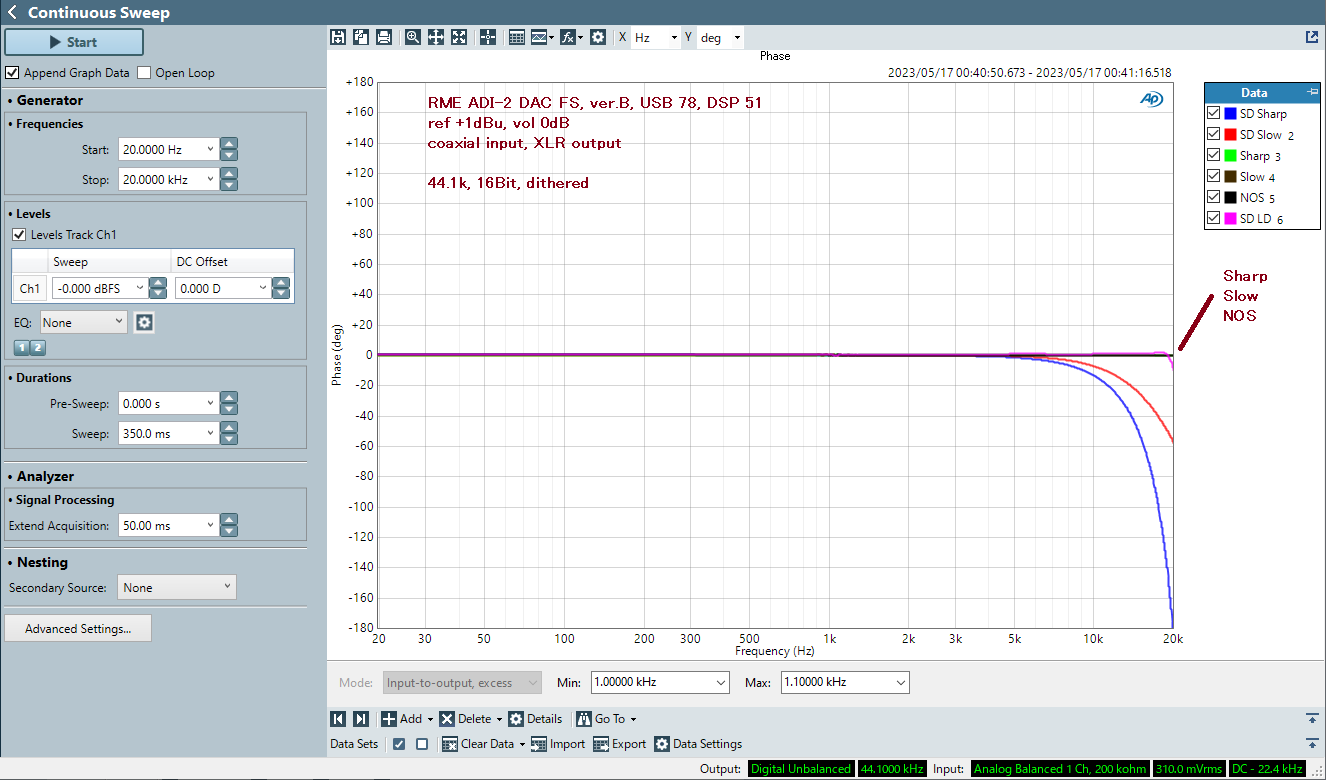Toggle Append Graph Data checkbox
1326x780 pixels.
[x=12, y=73]
